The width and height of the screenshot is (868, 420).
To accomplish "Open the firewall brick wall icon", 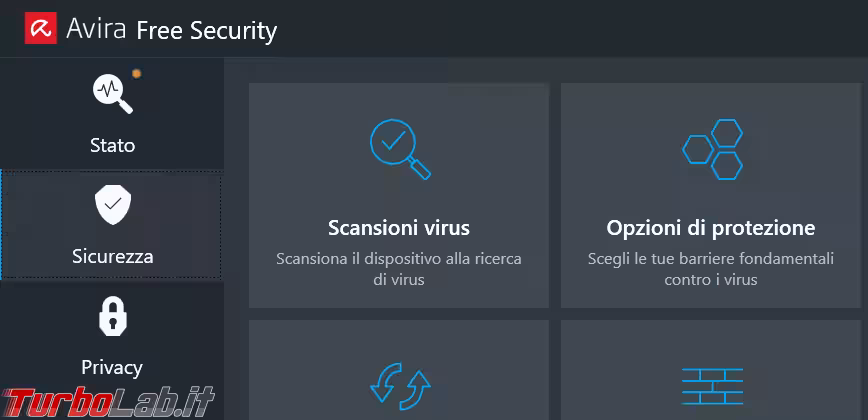I will click(x=711, y=386).
